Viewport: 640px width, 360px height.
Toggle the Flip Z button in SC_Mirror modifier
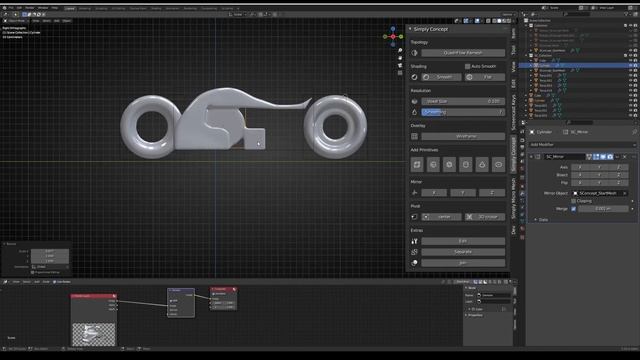618,182
